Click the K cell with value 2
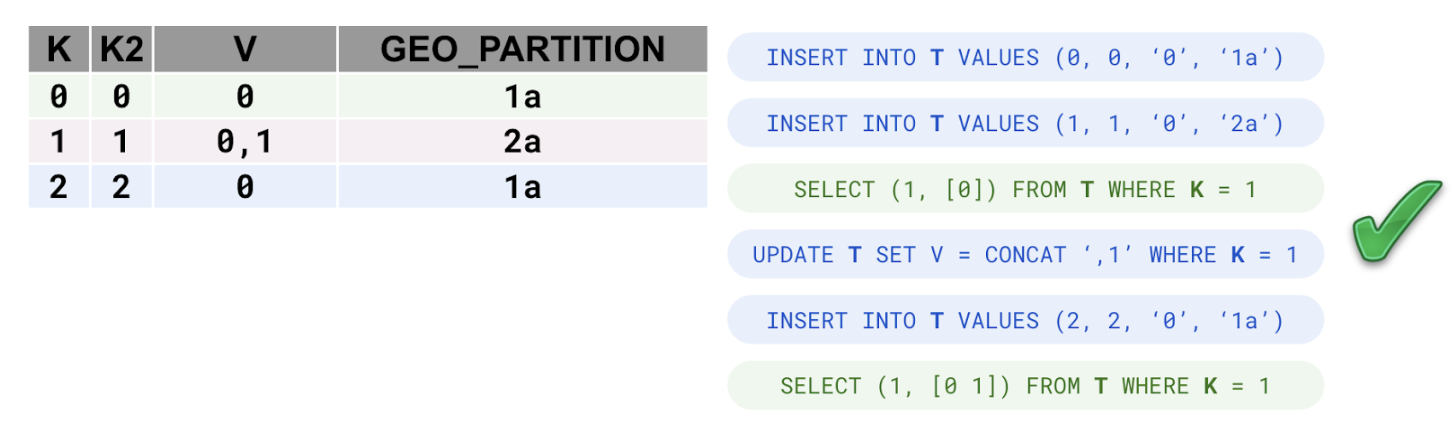Image resolution: width=1456 pixels, height=442 pixels. click(59, 187)
